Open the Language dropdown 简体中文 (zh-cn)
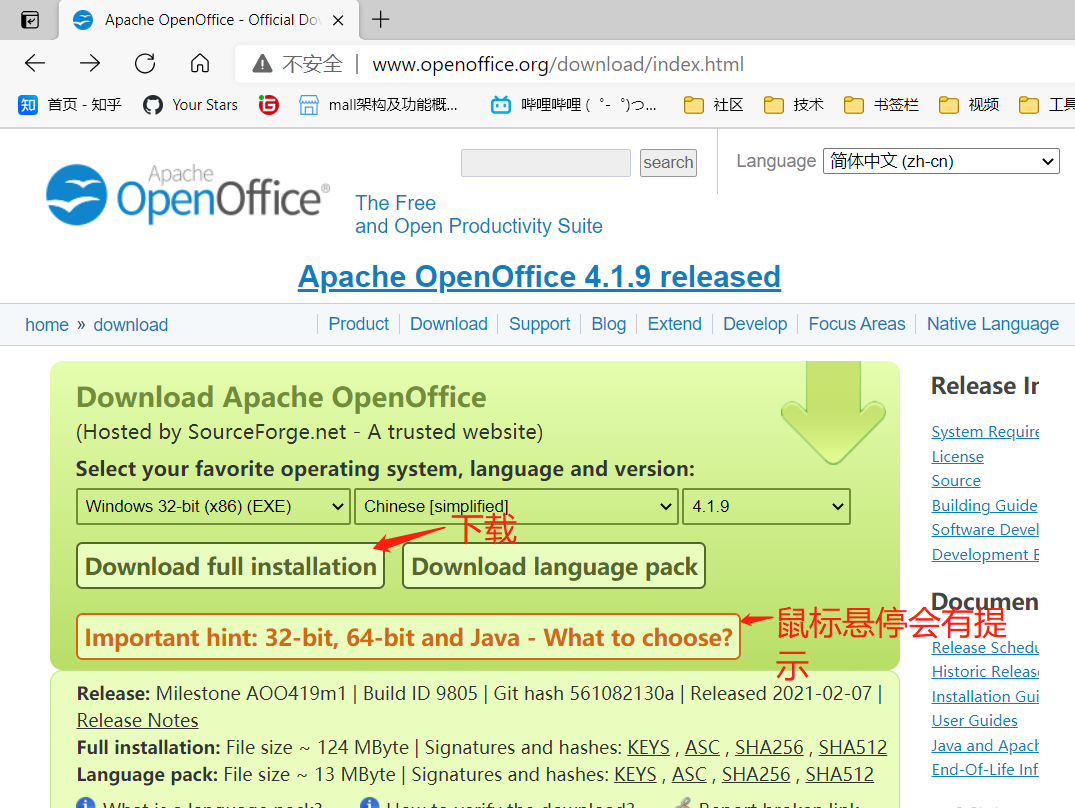 point(941,162)
